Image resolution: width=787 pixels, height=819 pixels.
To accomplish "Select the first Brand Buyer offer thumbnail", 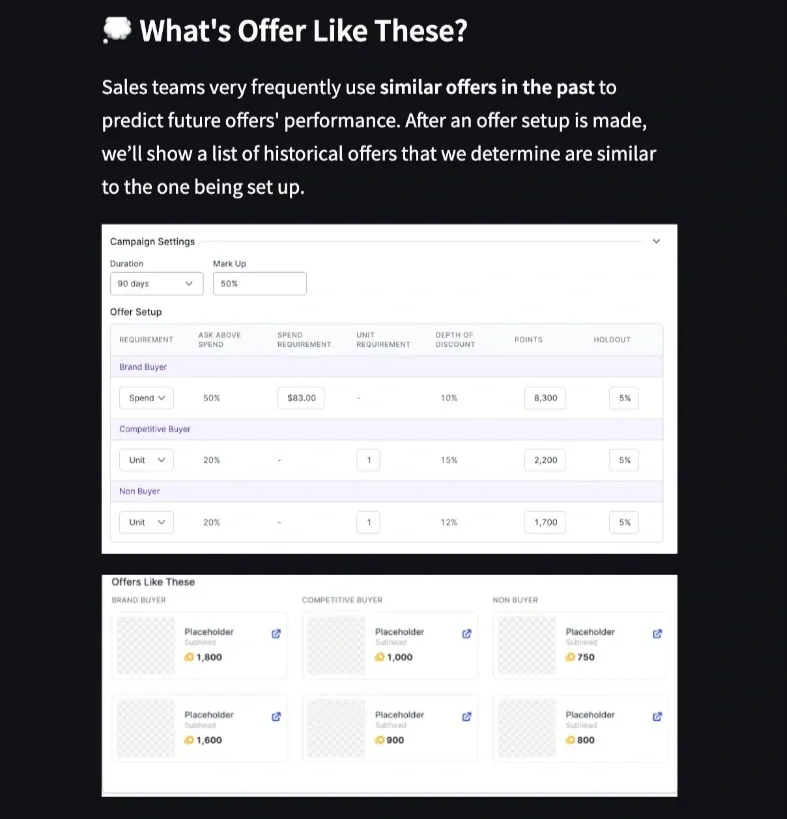I will (x=145, y=645).
